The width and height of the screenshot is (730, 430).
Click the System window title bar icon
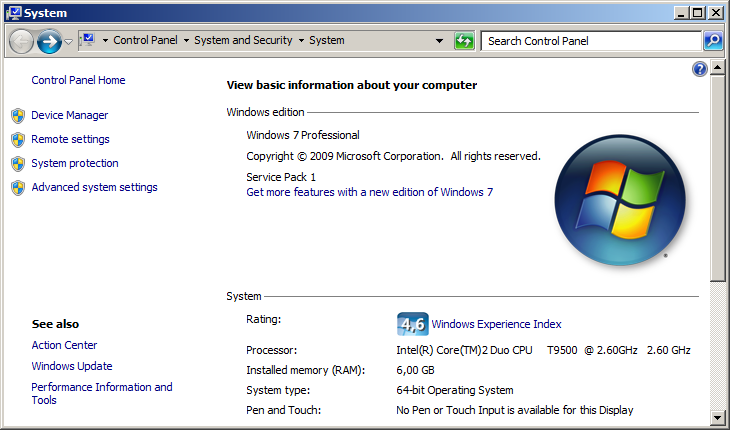pos(14,13)
